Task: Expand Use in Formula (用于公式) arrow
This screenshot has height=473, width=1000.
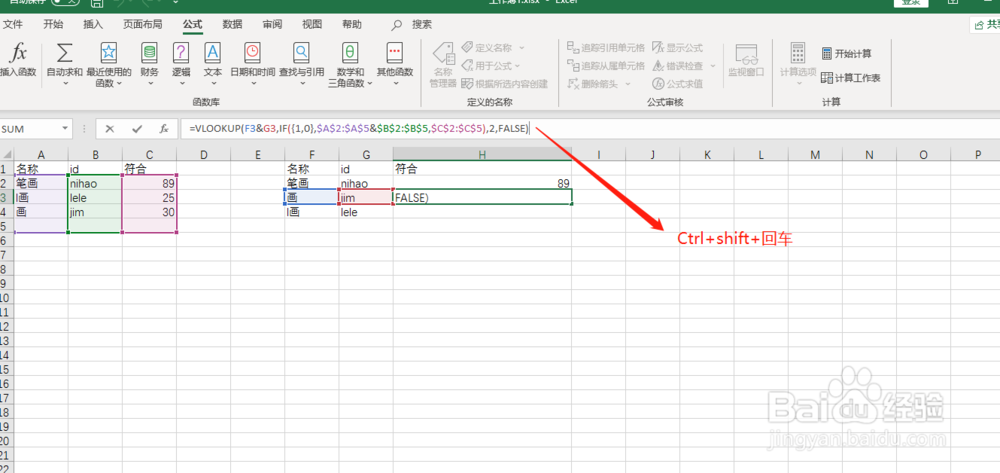Action: (x=517, y=66)
